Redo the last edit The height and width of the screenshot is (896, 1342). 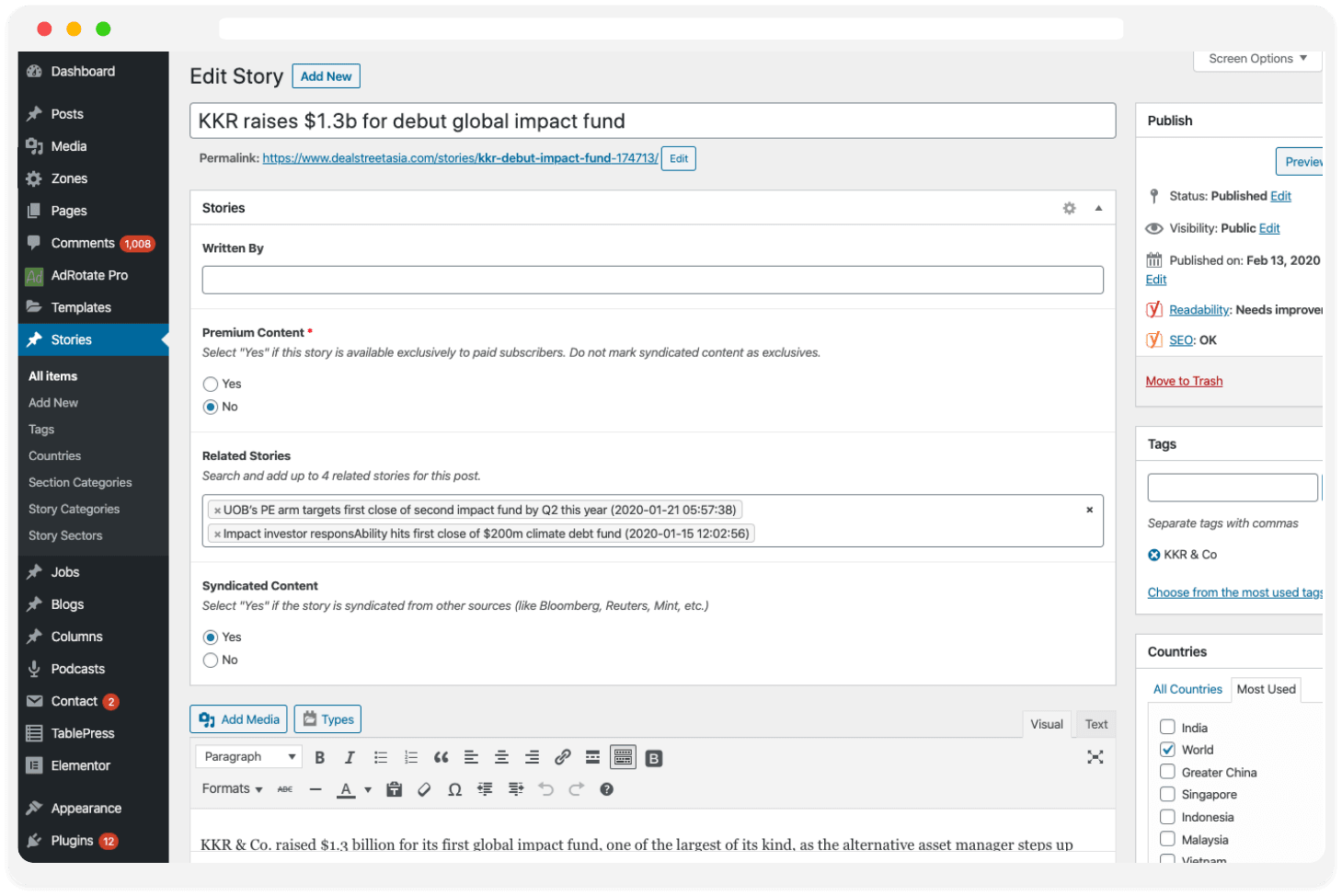pos(576,789)
